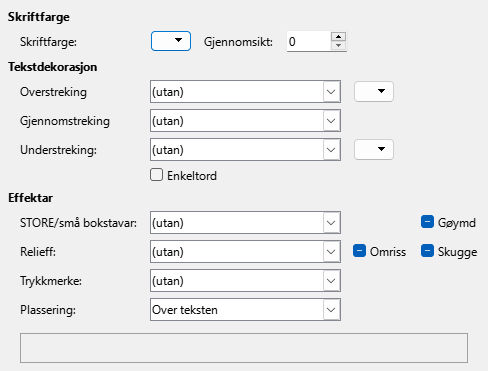The image size is (488, 371).
Task: Open the STORE/små bokstavar dropdown
Action: pos(245,223)
